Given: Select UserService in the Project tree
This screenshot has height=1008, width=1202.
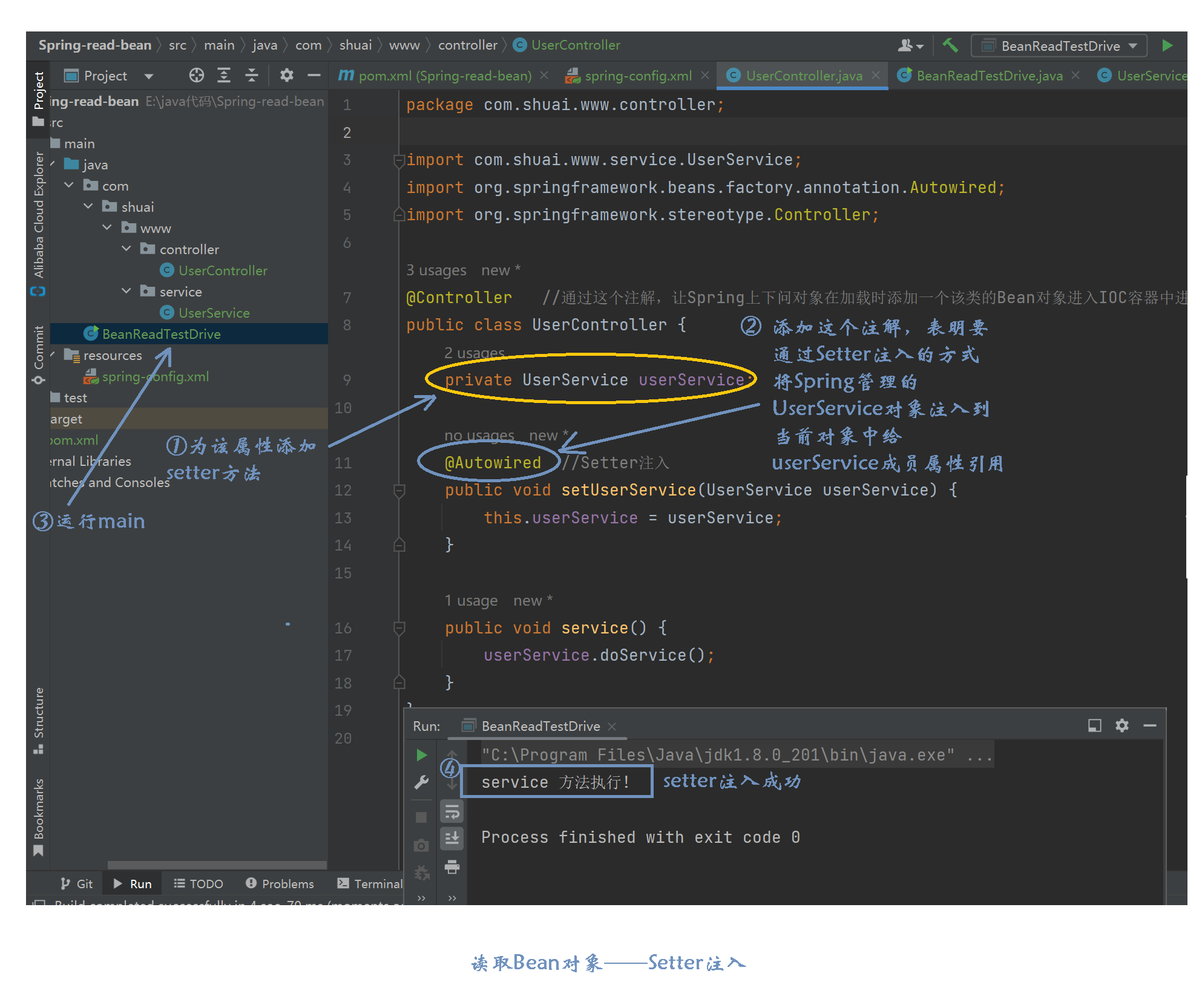Looking at the screenshot, I should 213,313.
